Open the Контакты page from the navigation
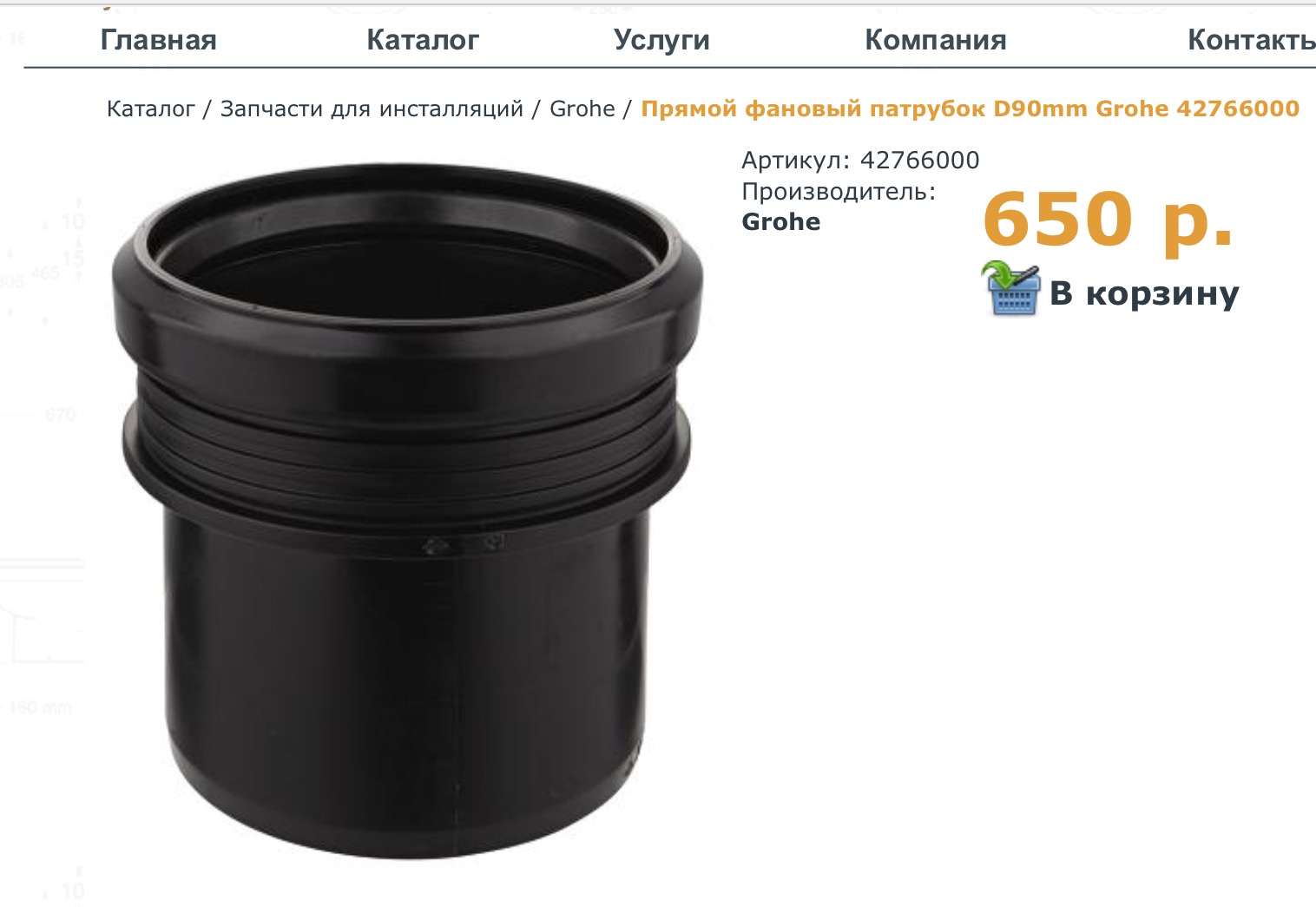 (x=1251, y=40)
